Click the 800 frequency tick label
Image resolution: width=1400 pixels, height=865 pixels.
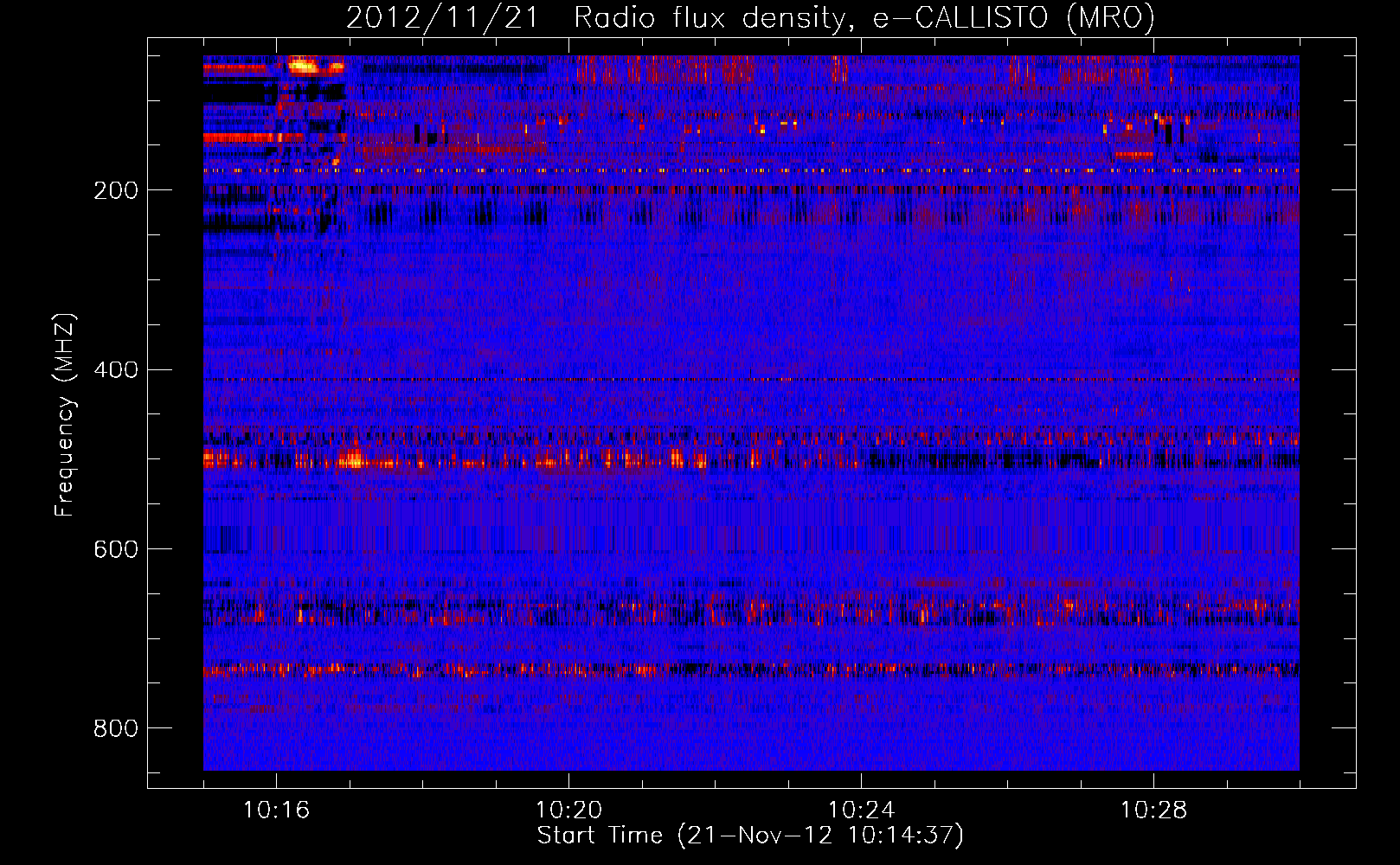116,728
